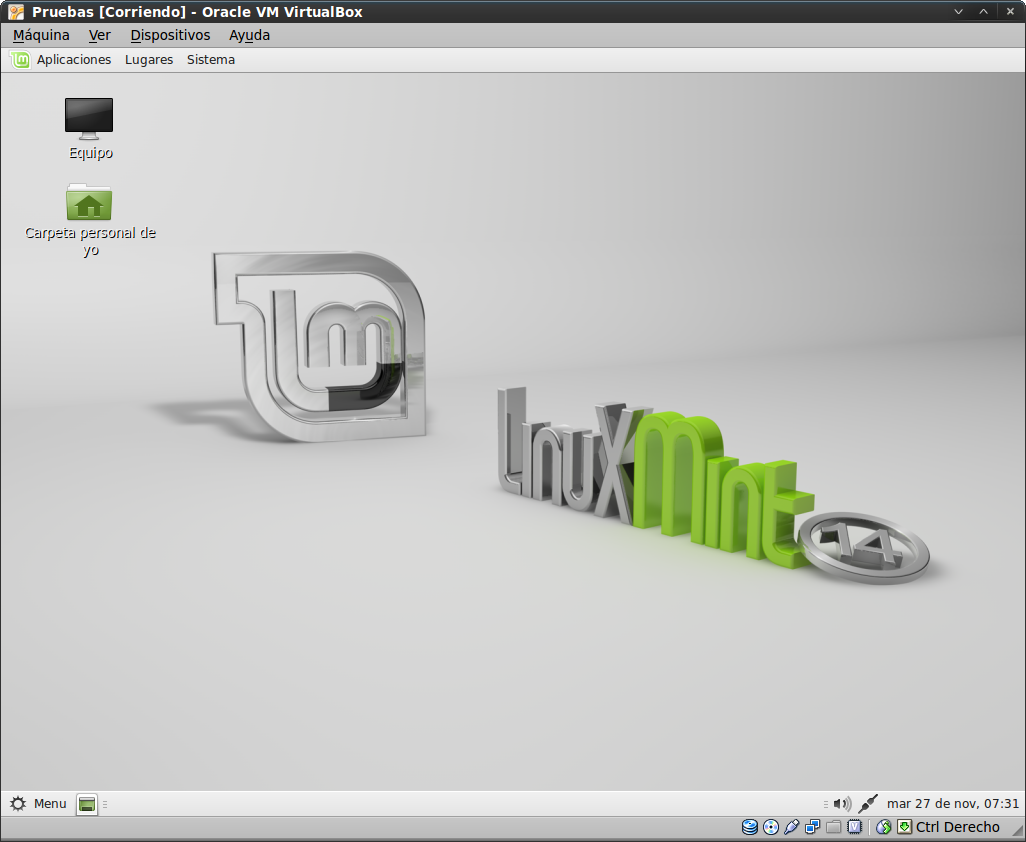This screenshot has height=842, width=1026.
Task: Click the shared folders status icon
Action: [833, 827]
